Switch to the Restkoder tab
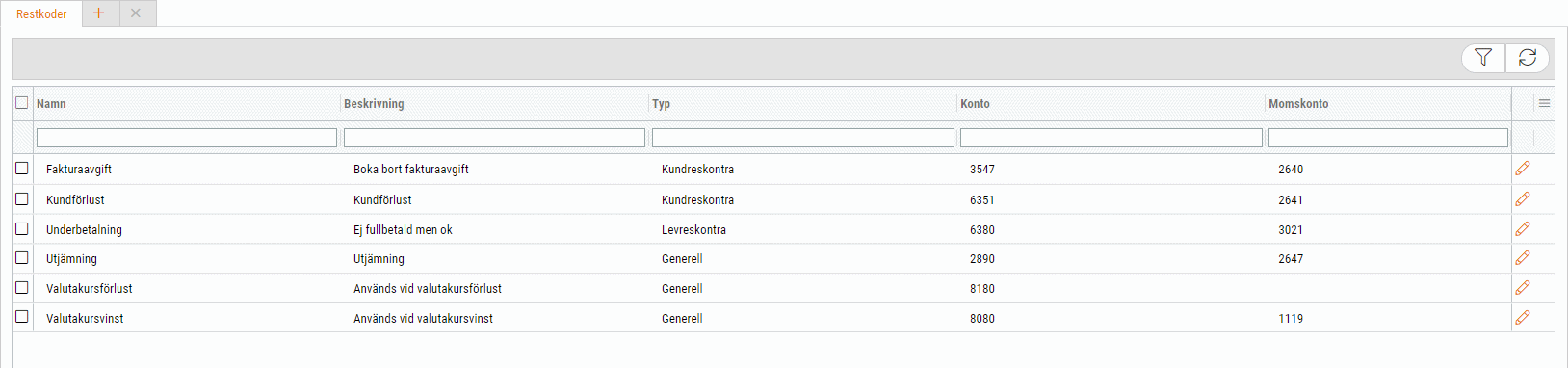This screenshot has height=368, width=1568. (x=41, y=13)
